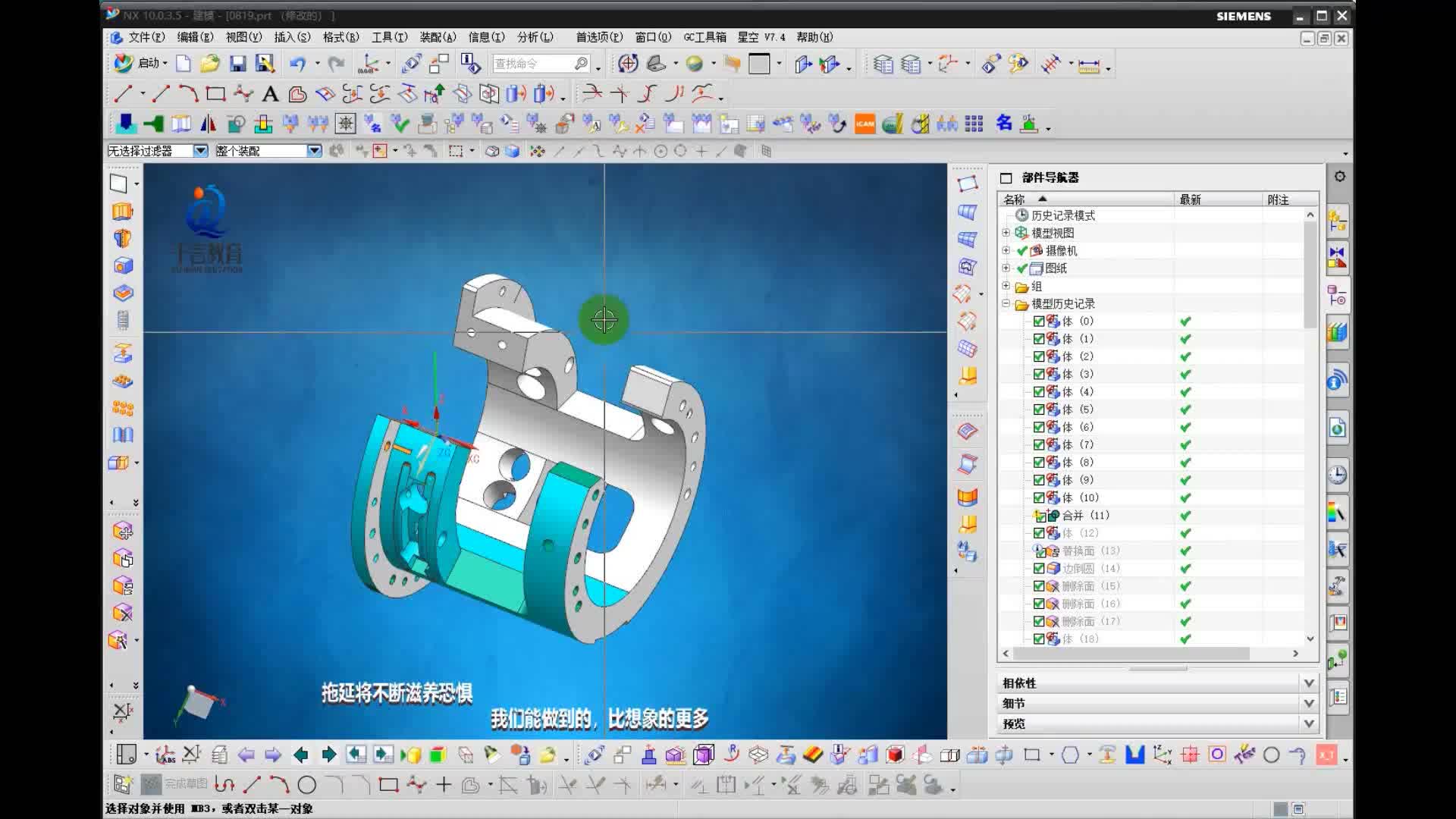Toggle 删除面 (17) checkbox
Image resolution: width=1456 pixels, height=819 pixels.
1039,621
